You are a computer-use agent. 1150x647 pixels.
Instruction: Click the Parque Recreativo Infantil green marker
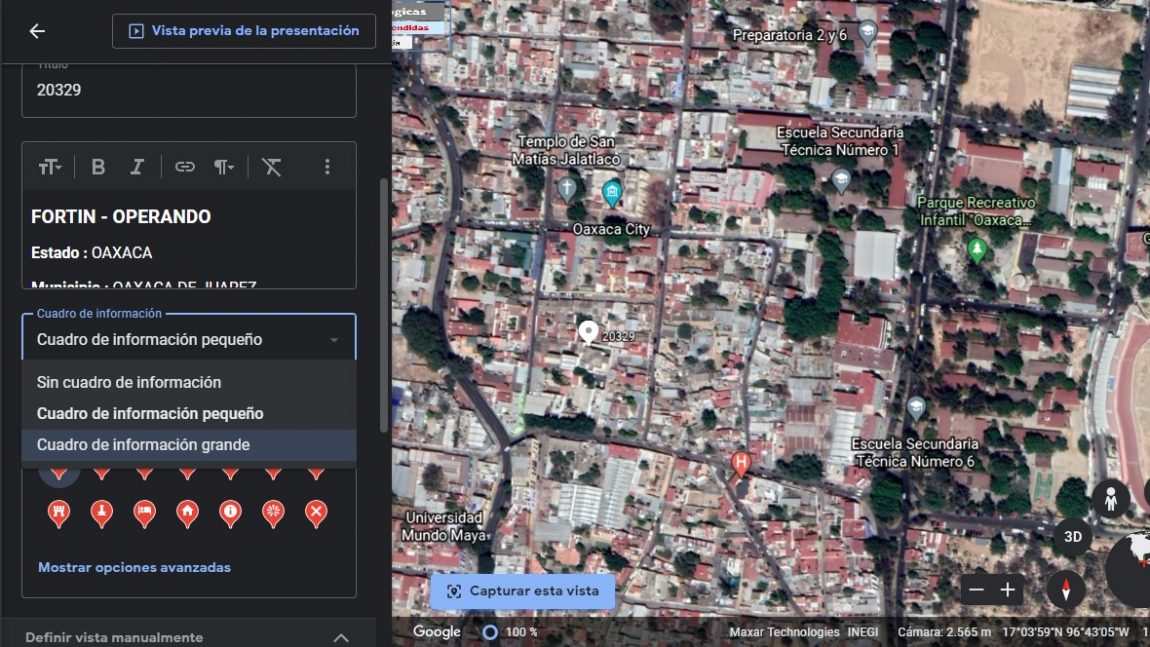tap(976, 250)
